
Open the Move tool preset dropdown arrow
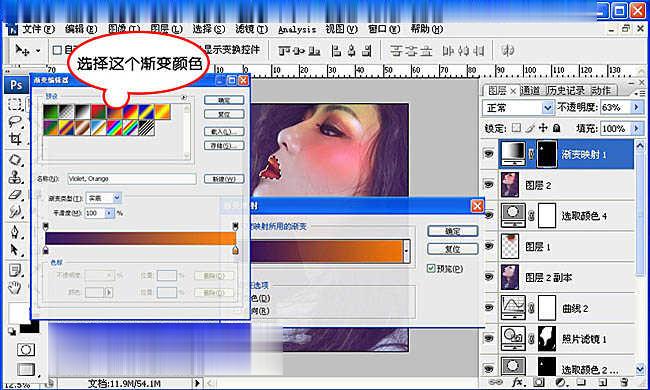tap(38, 51)
